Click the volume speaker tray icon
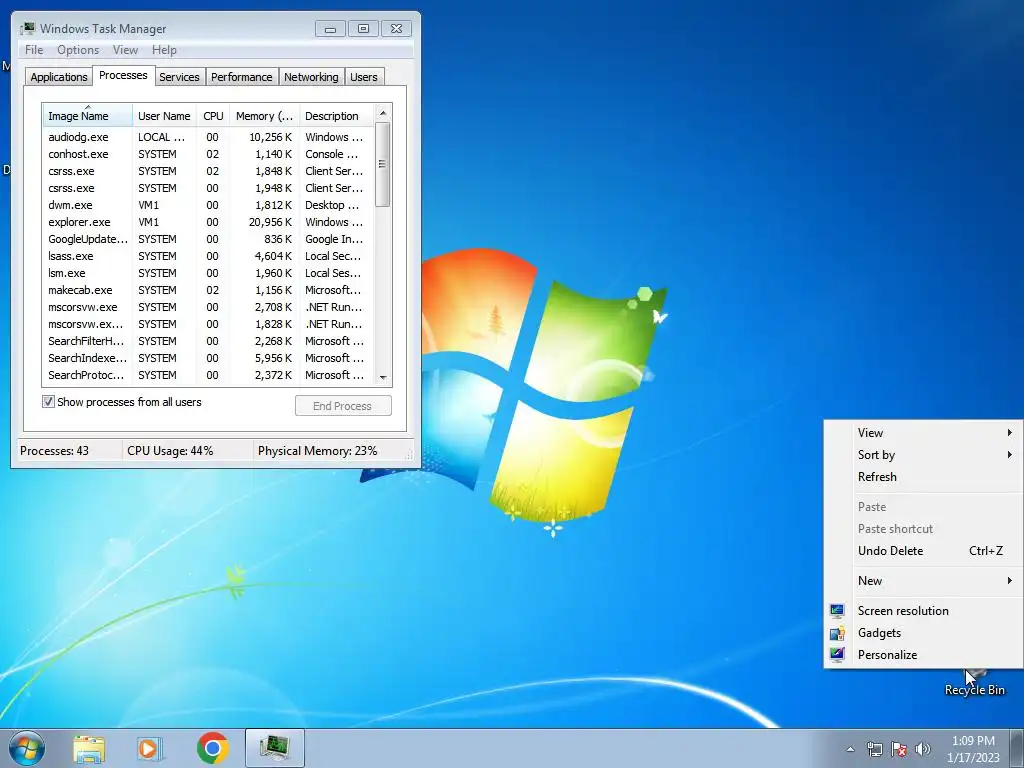Viewport: 1024px width, 768px height. pyautogui.click(x=923, y=749)
